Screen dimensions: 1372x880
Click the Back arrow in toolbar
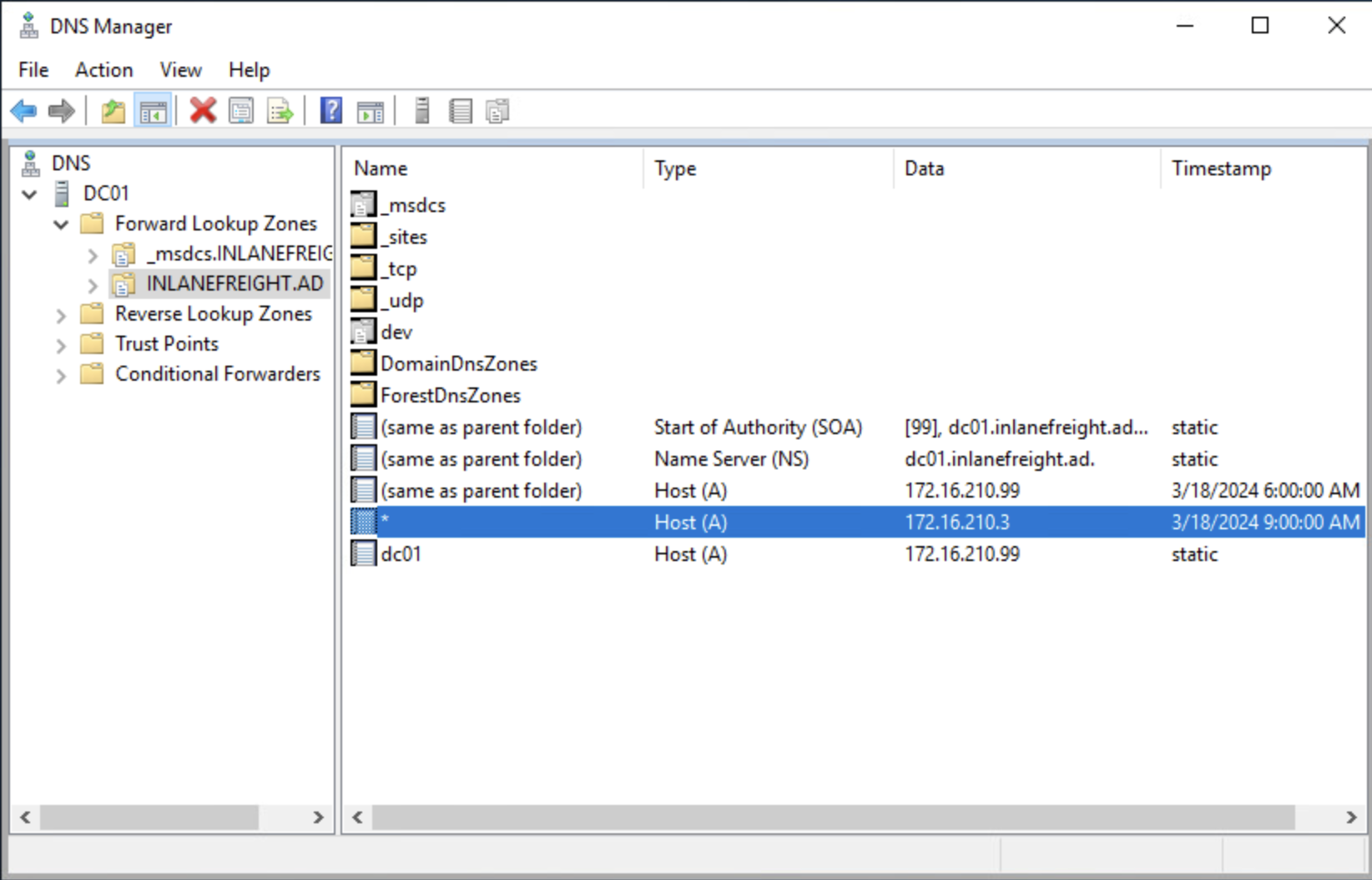point(24,110)
